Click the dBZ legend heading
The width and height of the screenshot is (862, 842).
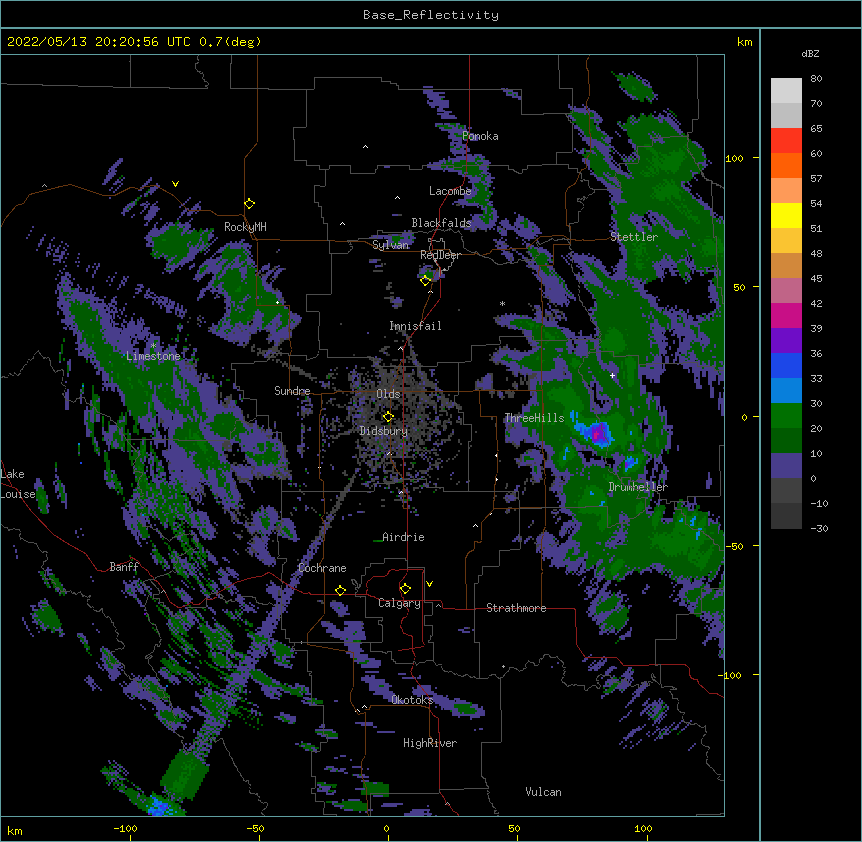coord(810,54)
